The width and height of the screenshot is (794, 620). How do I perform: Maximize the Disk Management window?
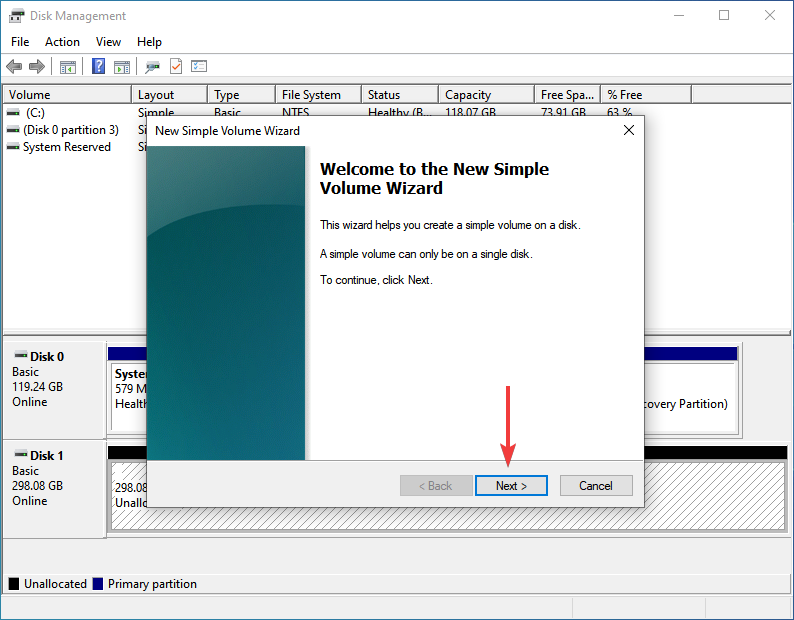point(724,16)
